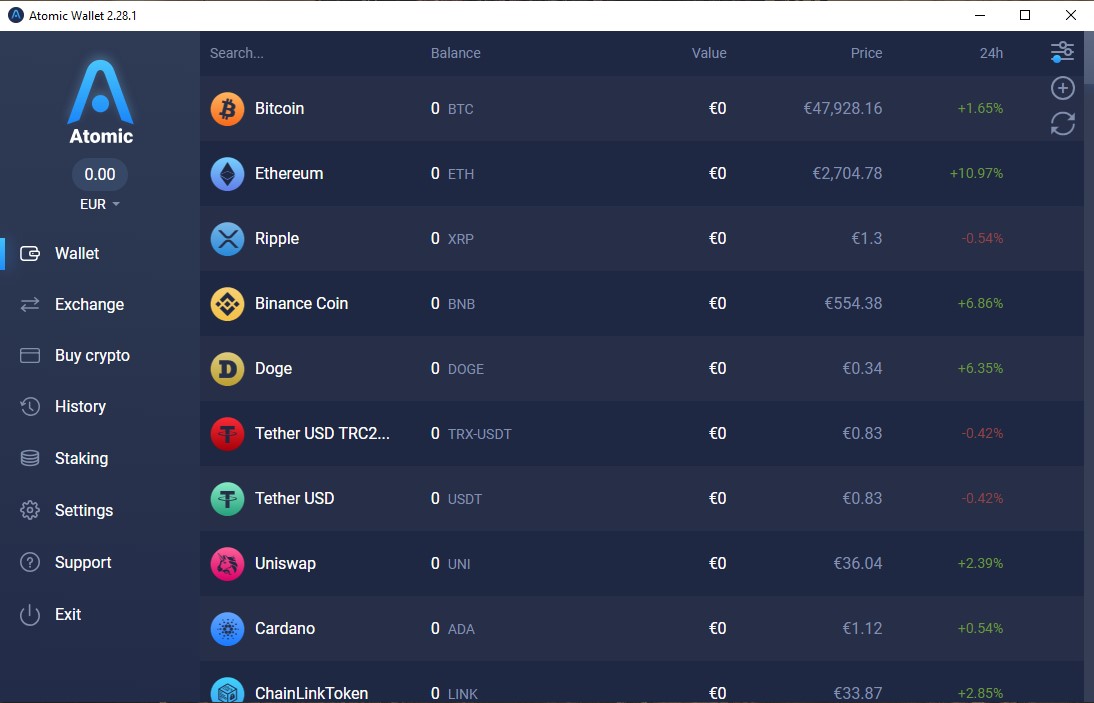Click the History clock icon
The width and height of the screenshot is (1094, 703).
point(30,407)
